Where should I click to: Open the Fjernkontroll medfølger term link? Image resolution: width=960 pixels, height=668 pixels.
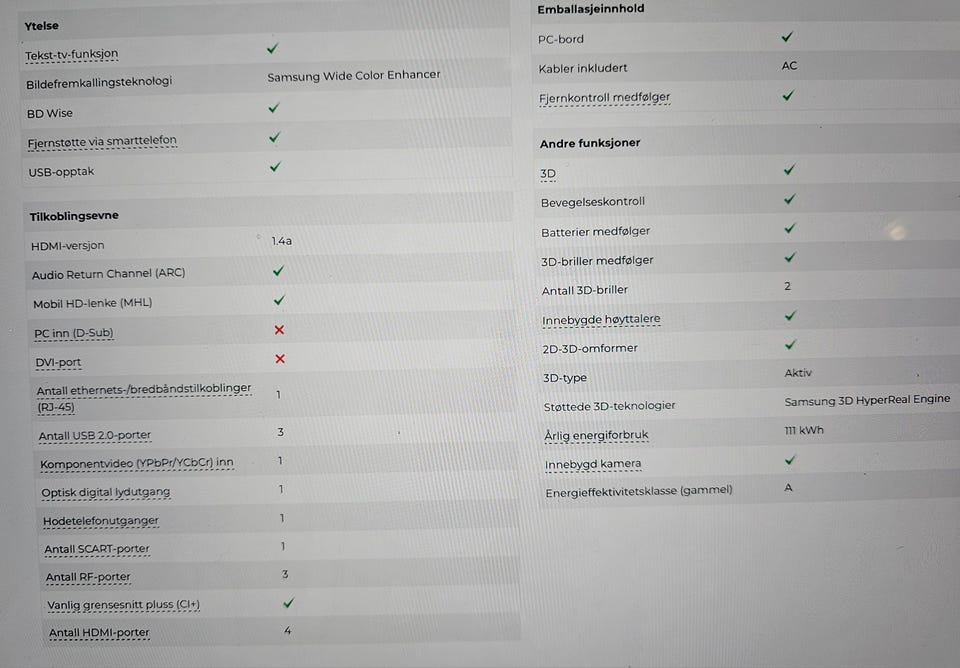tap(604, 97)
